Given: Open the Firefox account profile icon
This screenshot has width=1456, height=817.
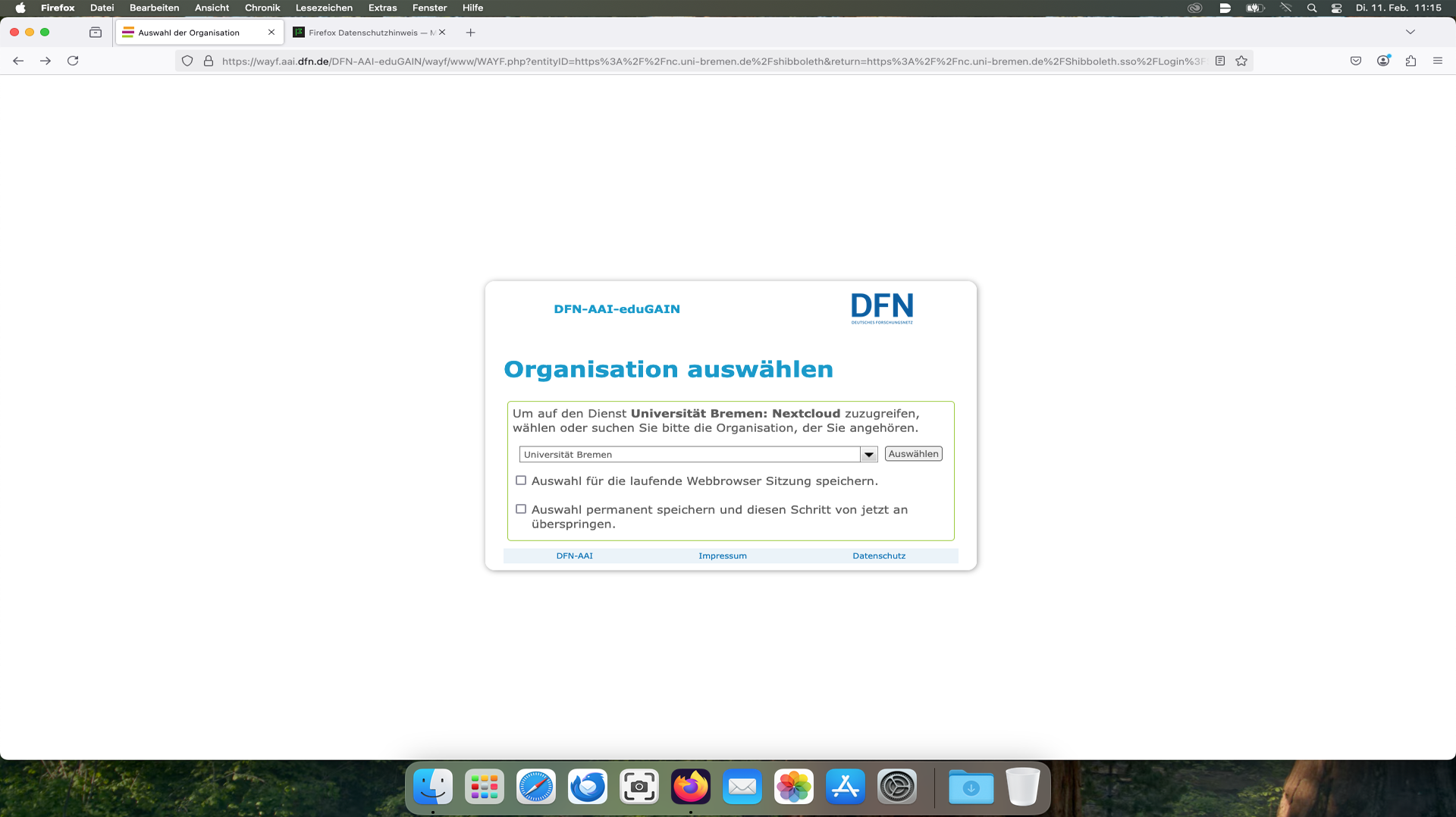Looking at the screenshot, I should pos(1383,61).
